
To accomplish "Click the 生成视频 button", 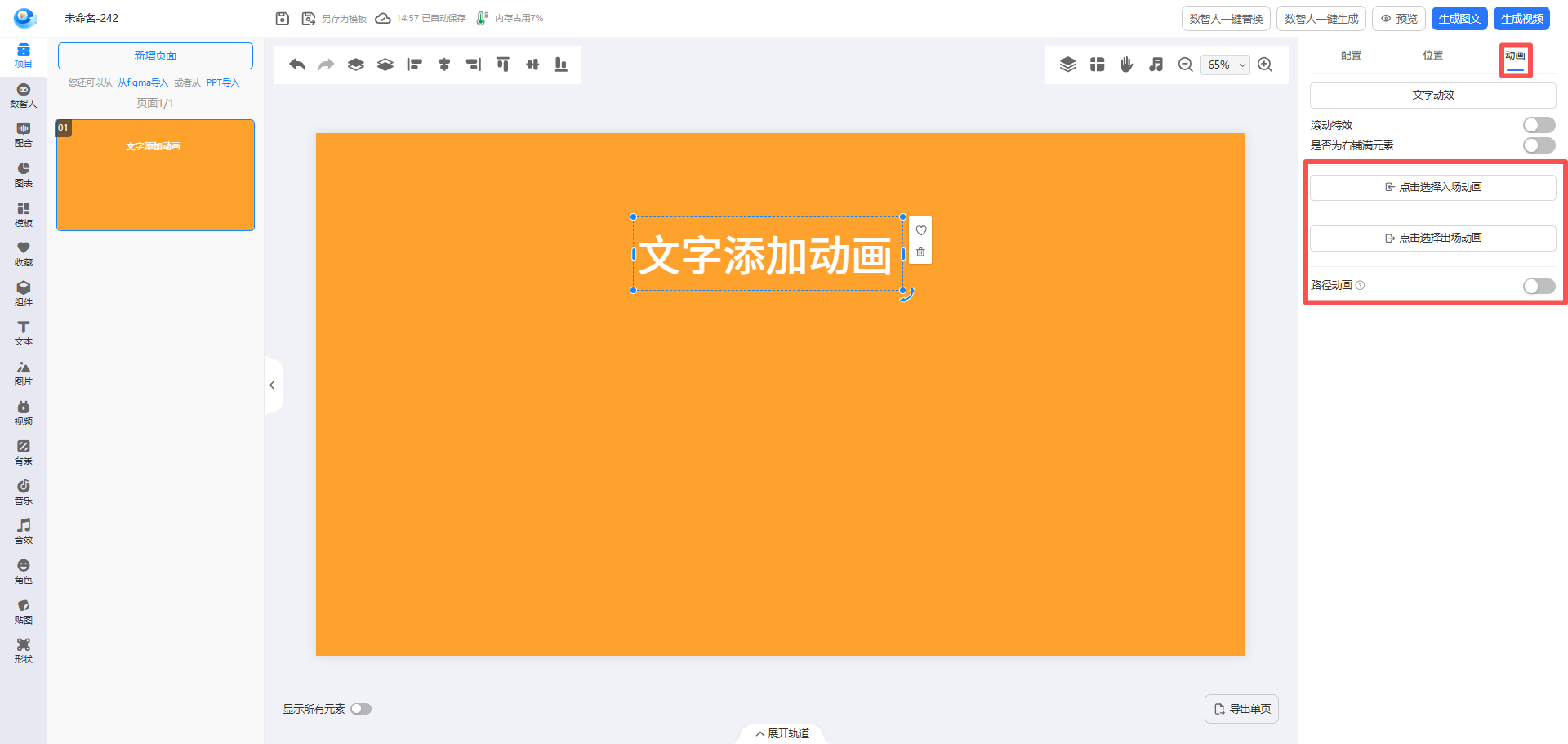I will pos(1521,19).
